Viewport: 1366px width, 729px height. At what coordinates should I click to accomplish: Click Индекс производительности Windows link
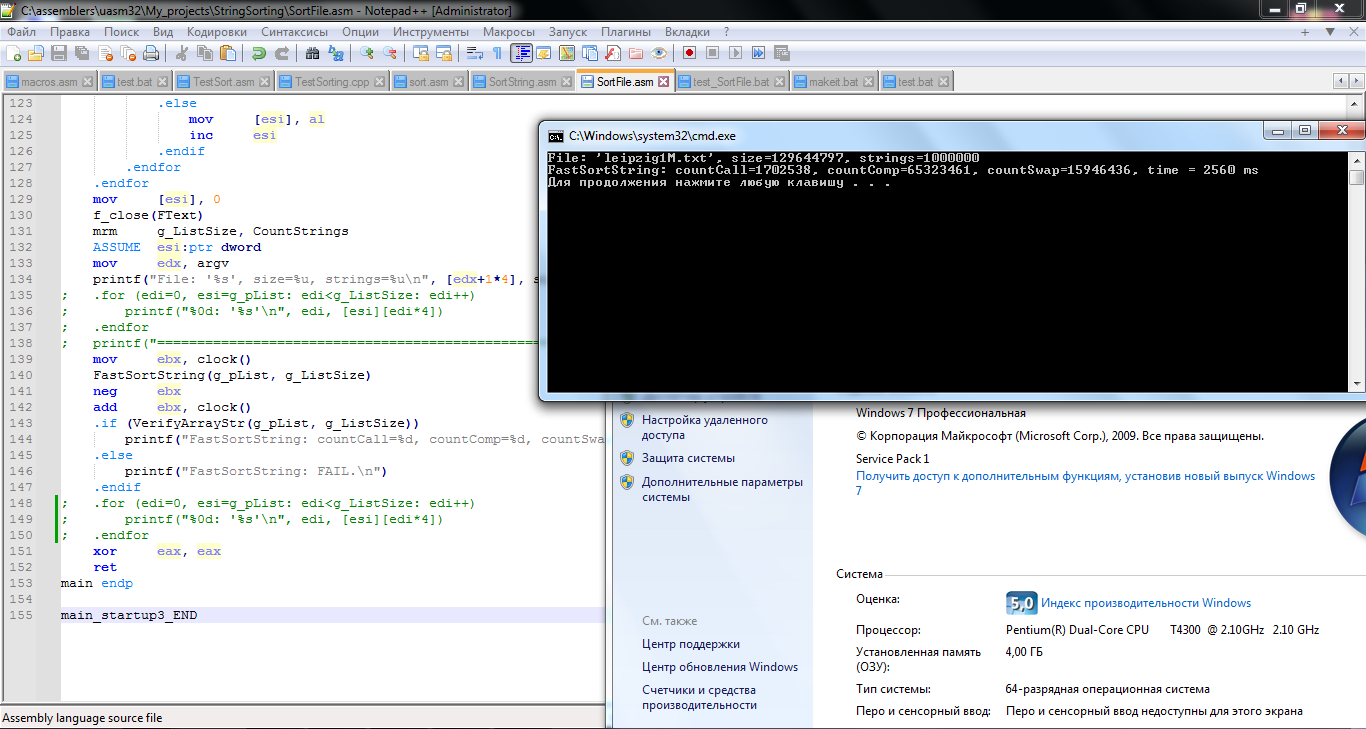(x=1145, y=603)
